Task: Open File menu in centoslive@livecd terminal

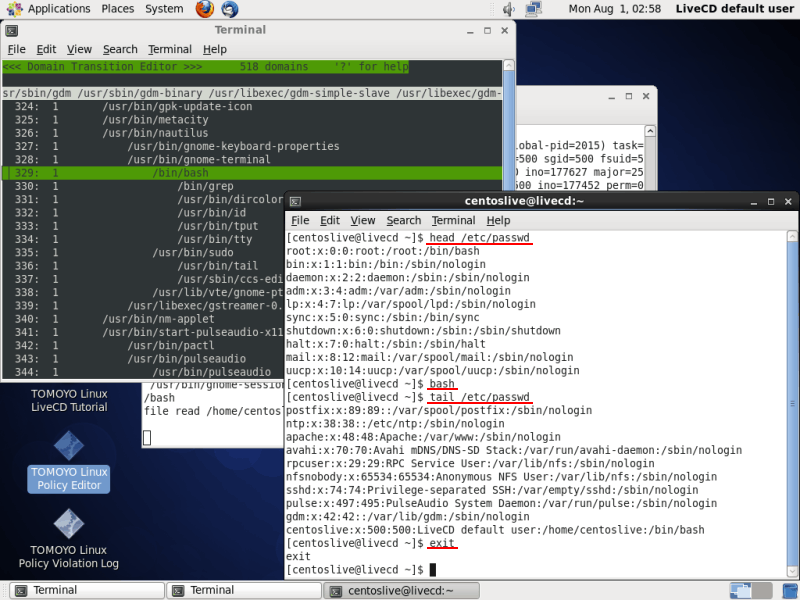Action: (x=300, y=220)
